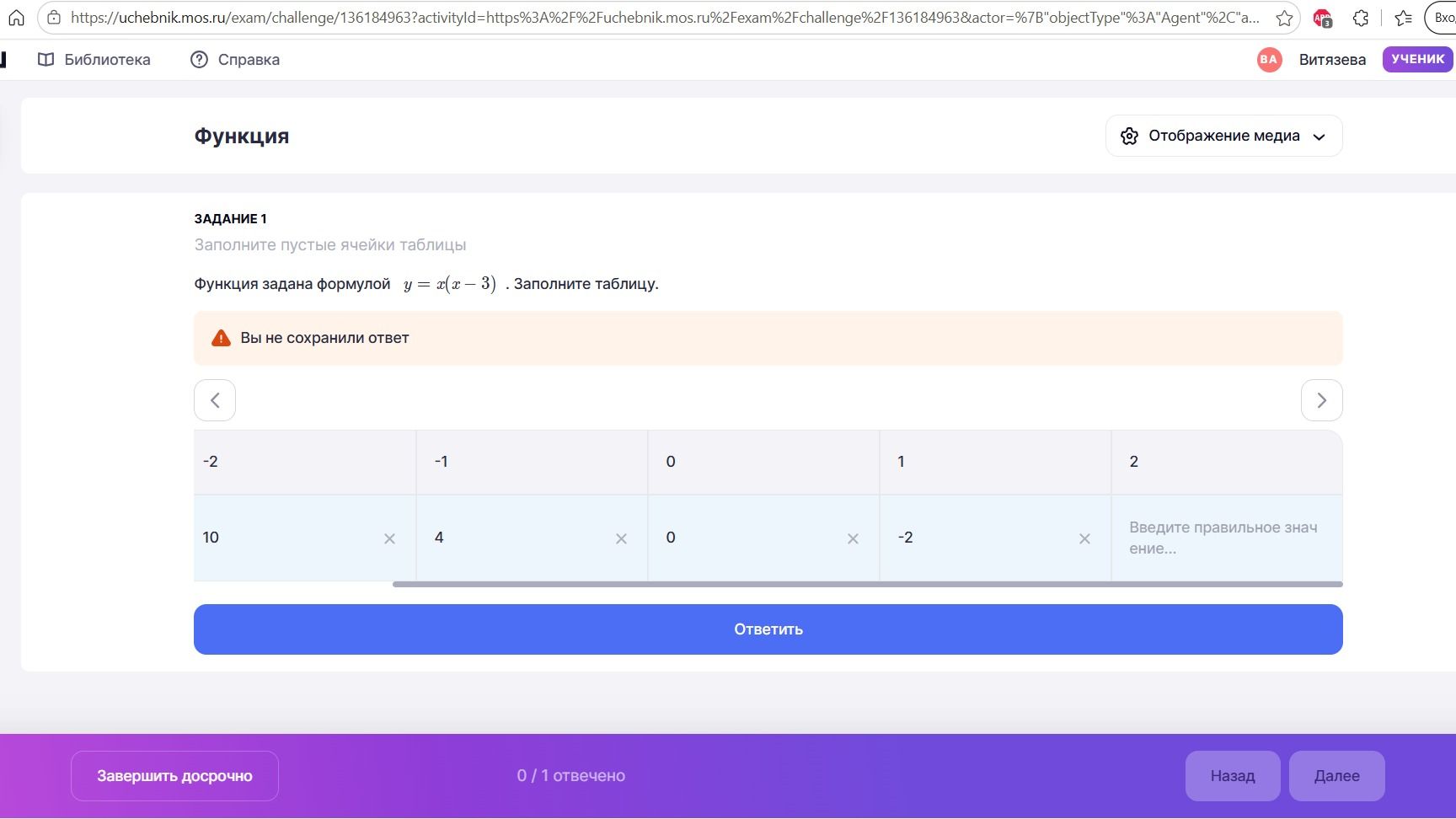The width and height of the screenshot is (1456, 819).
Task: Click the Завершить досрочно button
Action: [x=174, y=776]
